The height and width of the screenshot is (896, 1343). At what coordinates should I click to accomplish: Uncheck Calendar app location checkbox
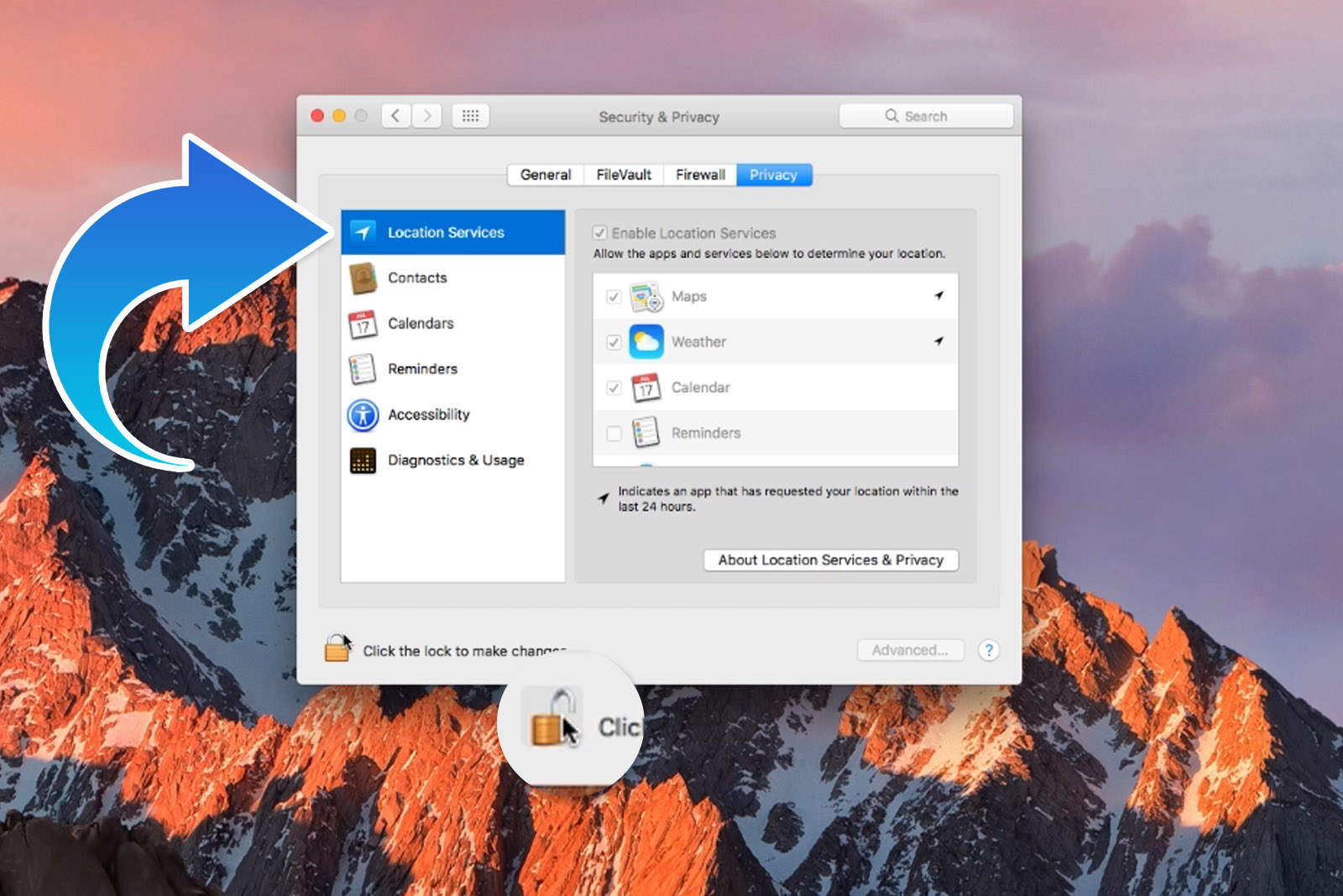(x=614, y=388)
